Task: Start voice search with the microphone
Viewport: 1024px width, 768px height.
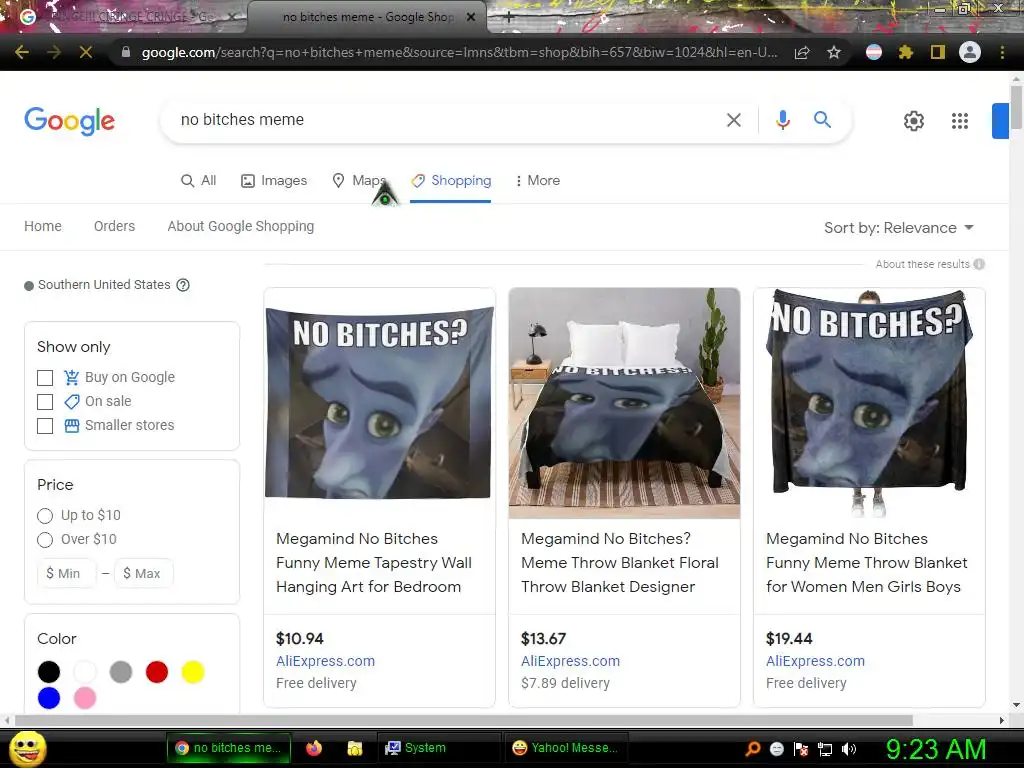Action: (x=782, y=120)
